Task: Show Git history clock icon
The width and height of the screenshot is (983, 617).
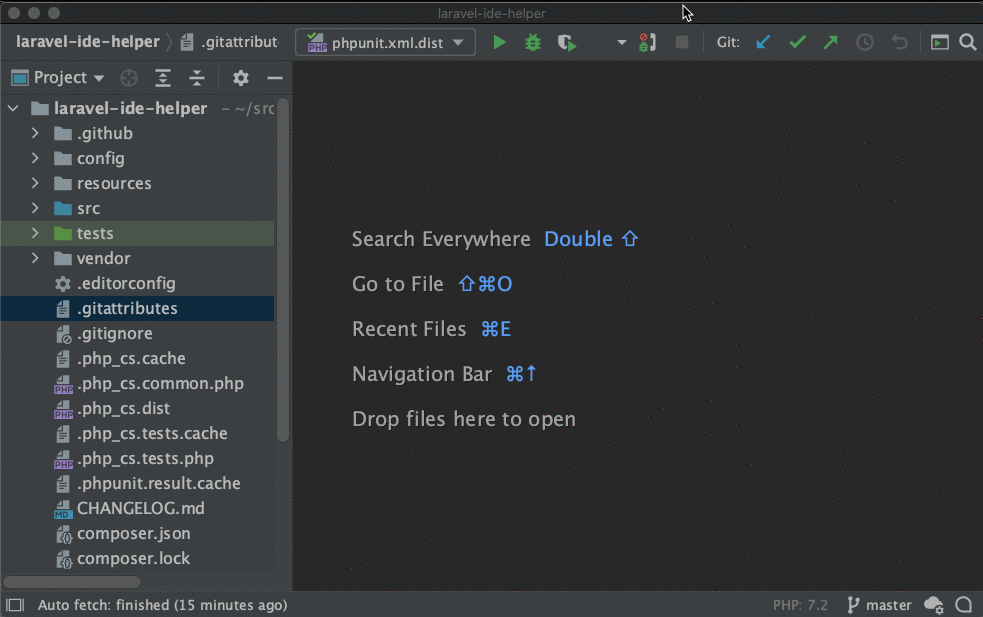Action: [865, 43]
